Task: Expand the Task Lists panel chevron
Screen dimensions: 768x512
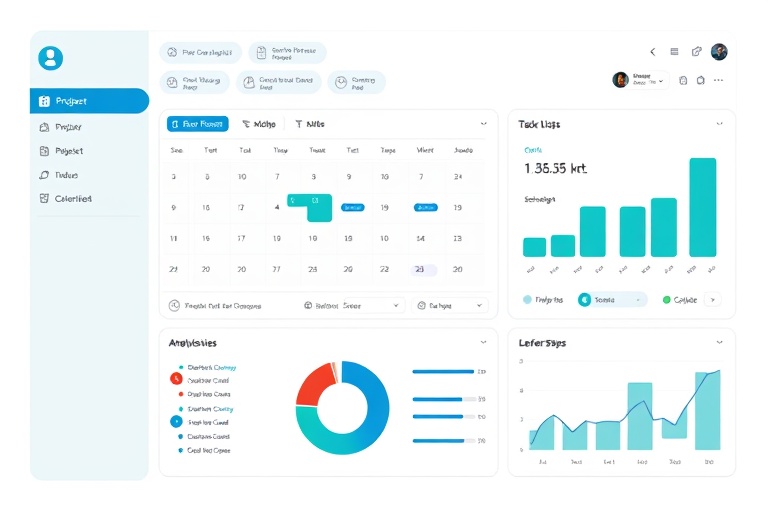Action: [719, 124]
